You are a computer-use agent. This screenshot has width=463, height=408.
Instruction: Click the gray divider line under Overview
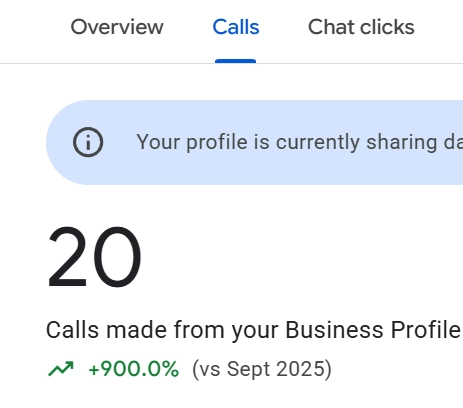coord(117,63)
